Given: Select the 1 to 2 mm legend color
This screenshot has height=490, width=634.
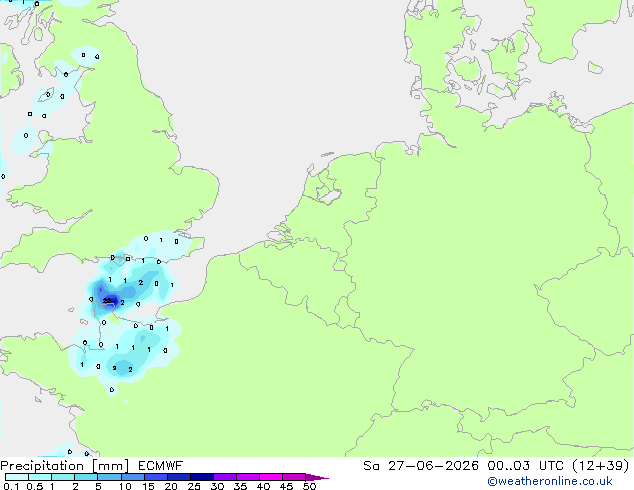Looking at the screenshot, I should coord(63,477).
